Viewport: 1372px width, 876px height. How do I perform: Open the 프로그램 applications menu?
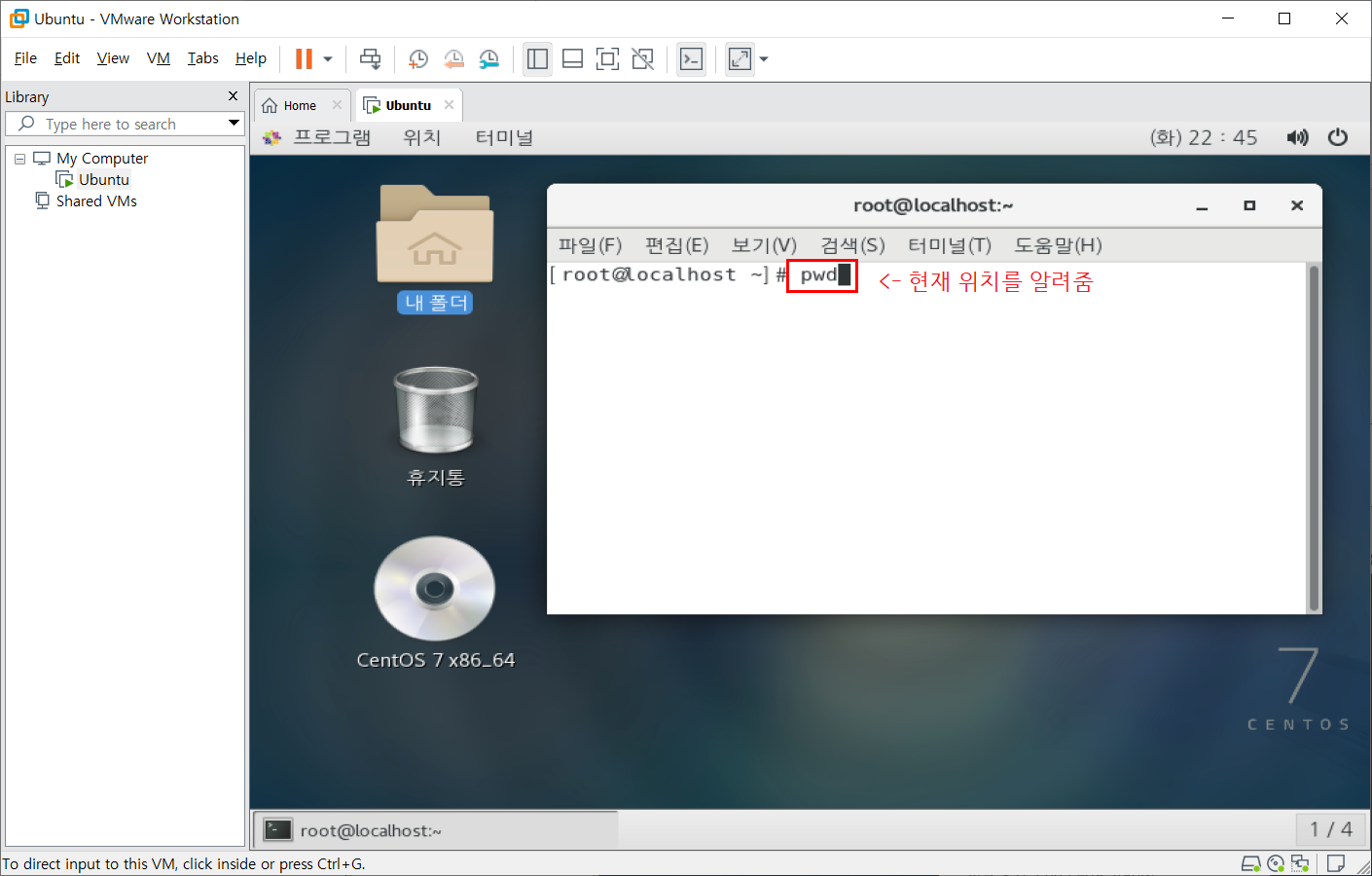(x=333, y=137)
